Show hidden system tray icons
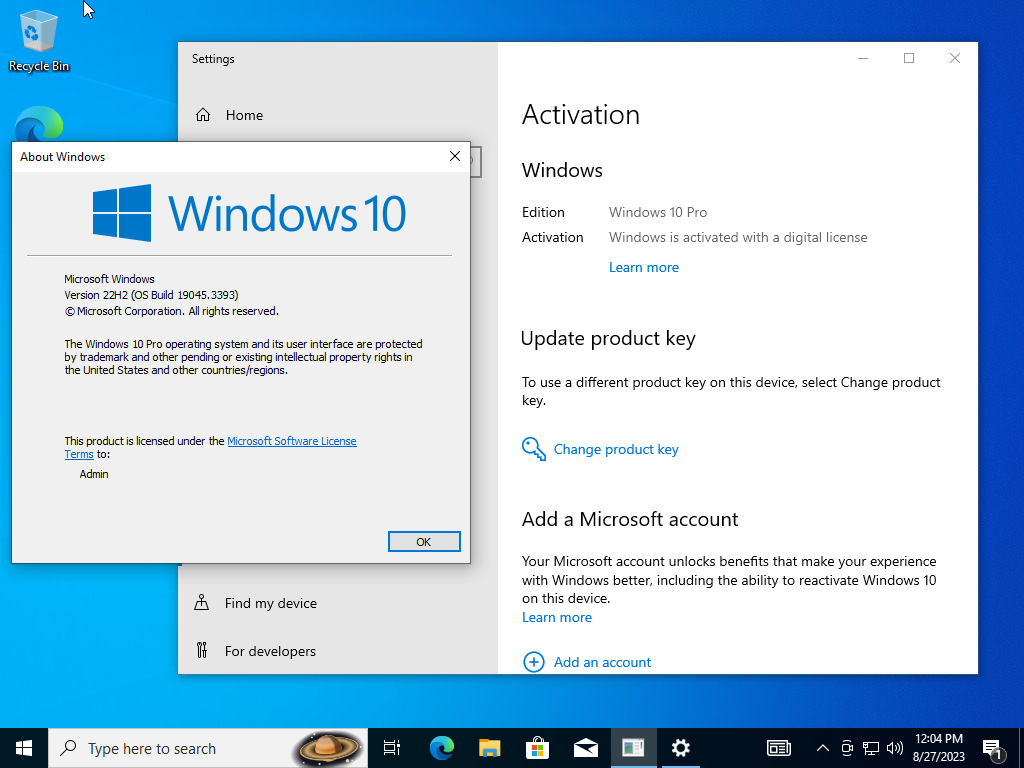This screenshot has height=768, width=1024. pos(823,748)
